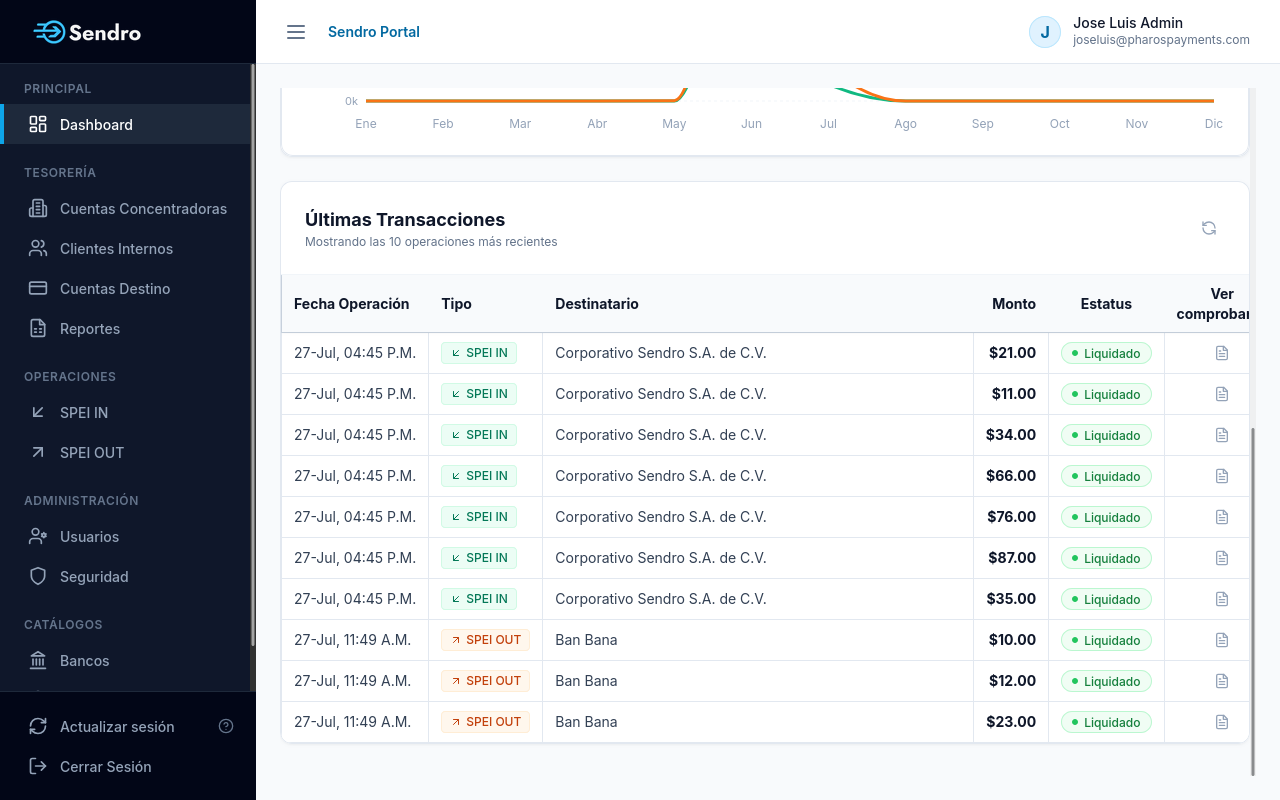This screenshot has height=800, width=1280.
Task: Click the $66.00 amount cell
Action: [x=1011, y=476]
